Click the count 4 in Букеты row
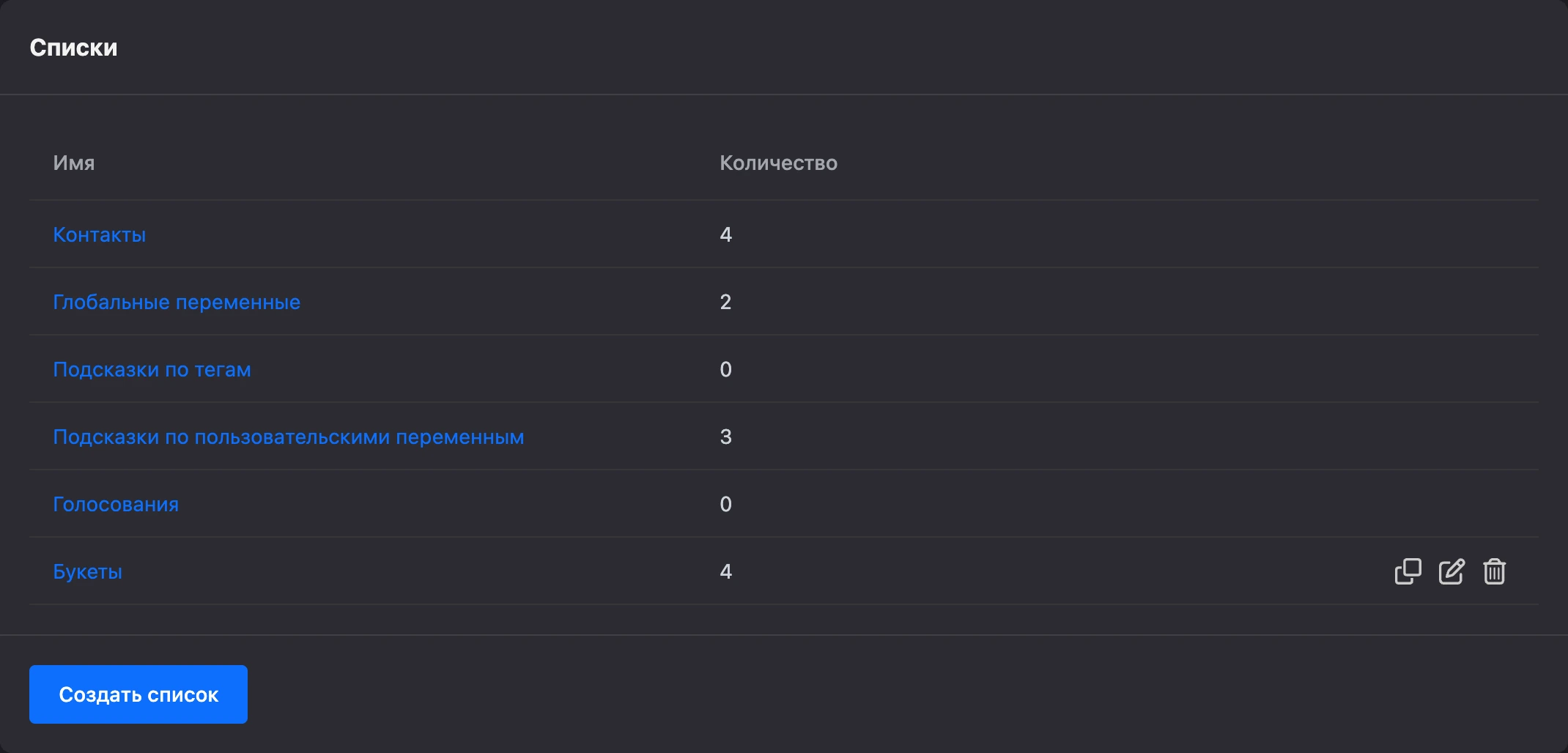1568x753 pixels. [725, 571]
